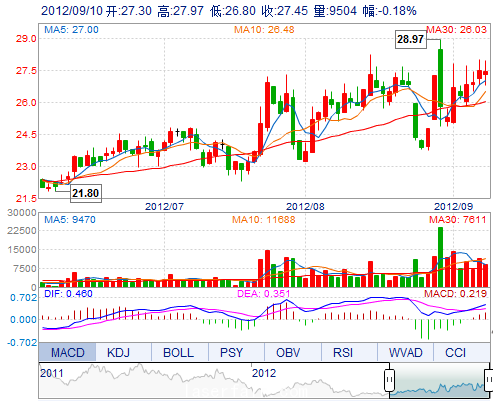
Task: Select the MACD indicator tab
Action: 67,352
